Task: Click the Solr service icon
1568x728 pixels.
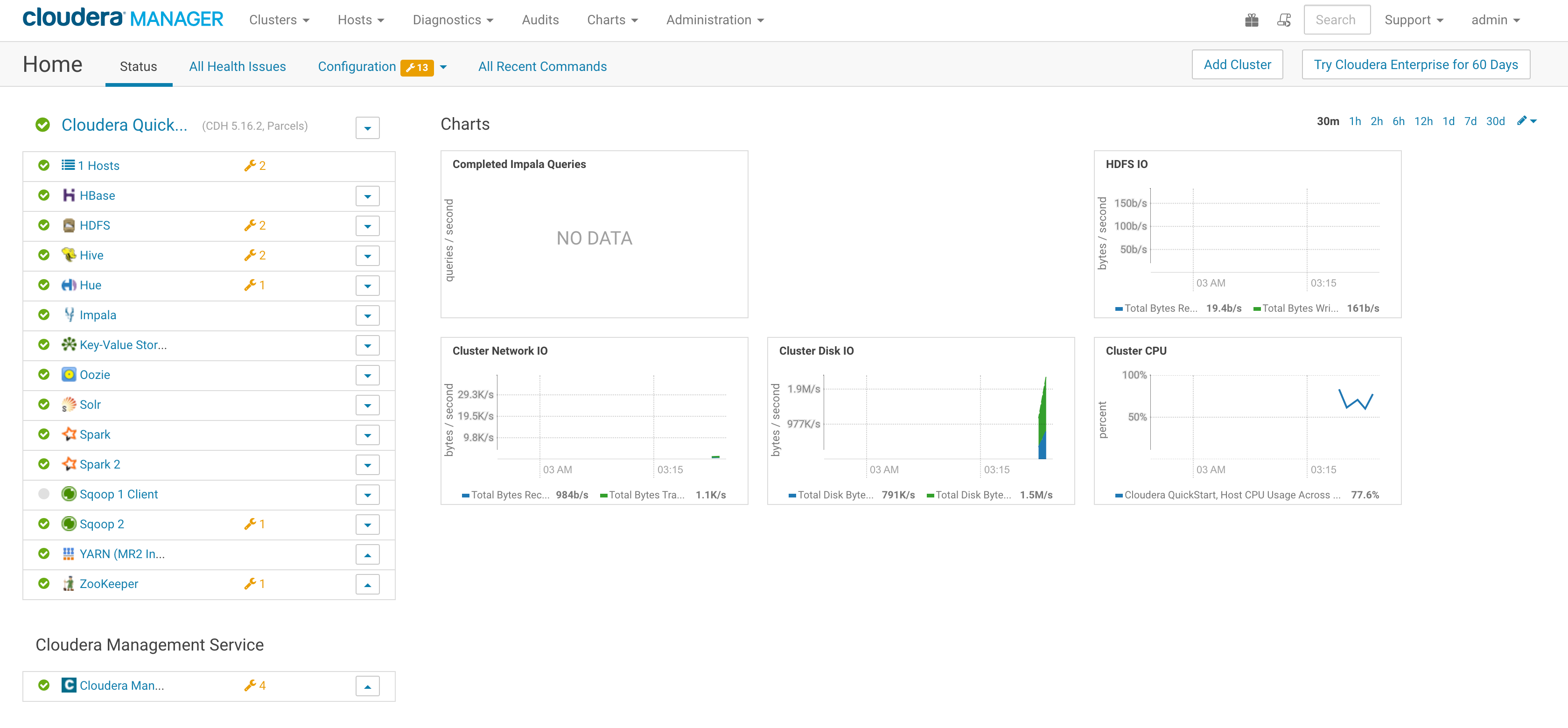Action: pyautogui.click(x=69, y=404)
